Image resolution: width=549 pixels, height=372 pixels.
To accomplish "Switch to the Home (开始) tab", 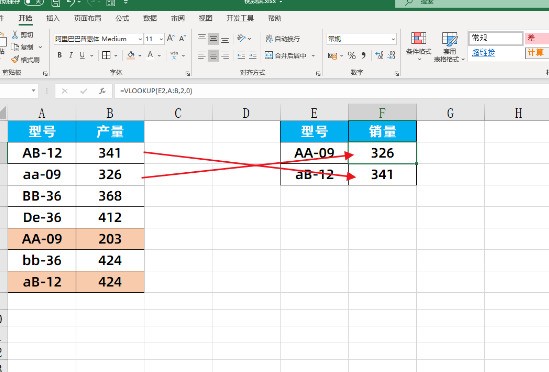I will pos(25,18).
